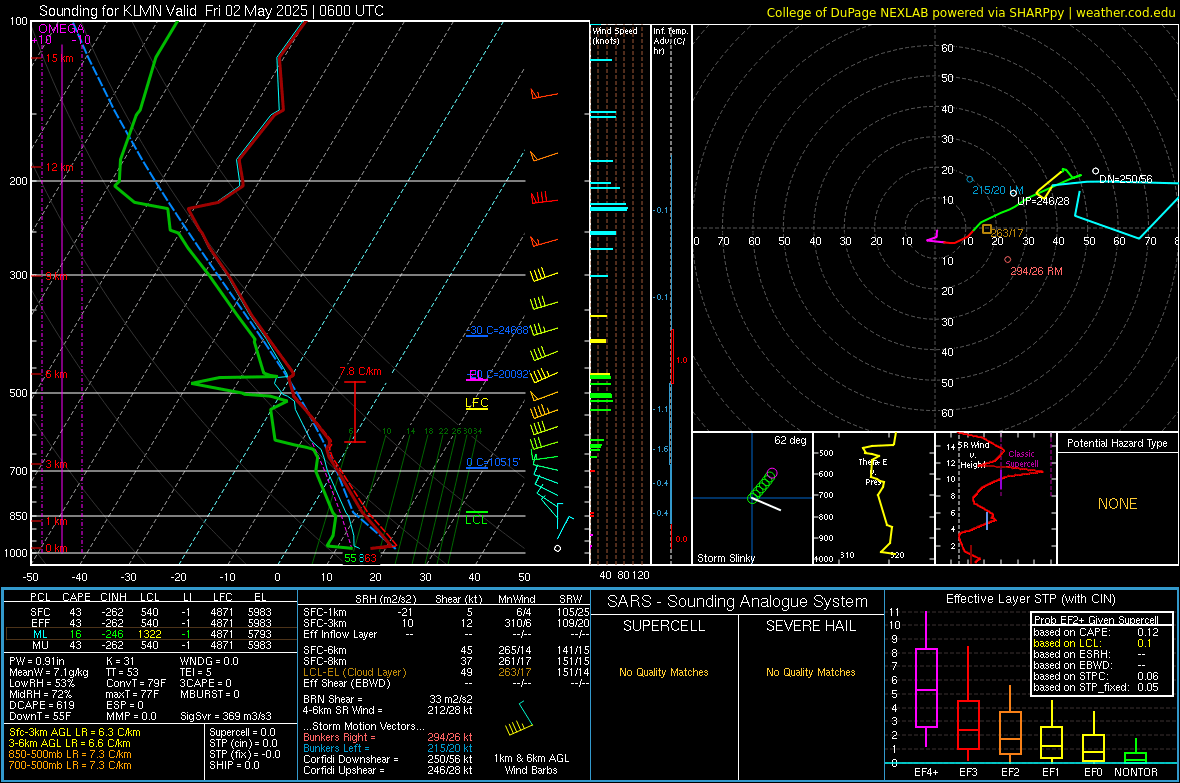Click the blue Bunkers Left circle on hodograph
This screenshot has width=1180, height=783.
tap(970, 179)
